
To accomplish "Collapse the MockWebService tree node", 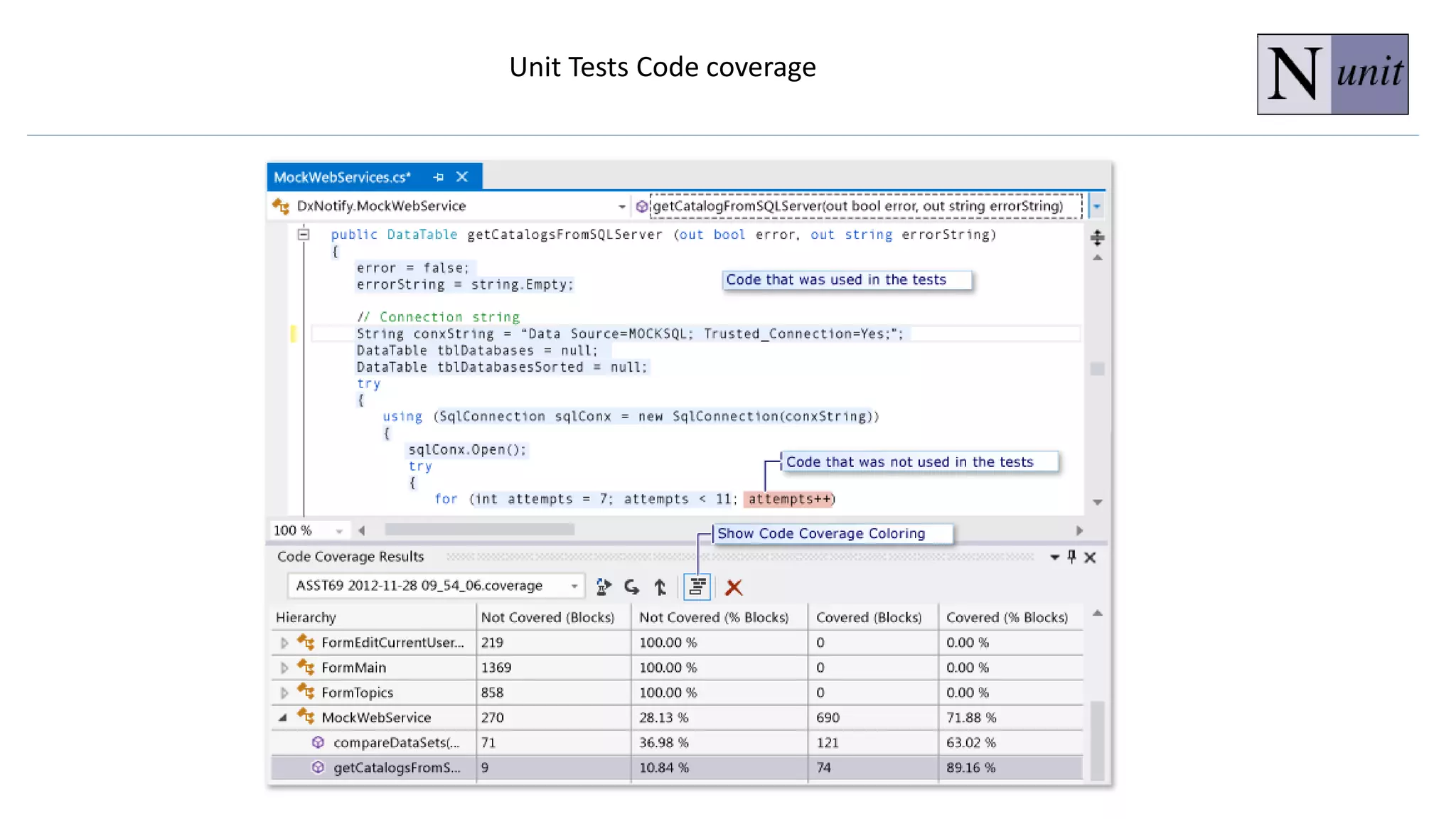I will click(x=283, y=717).
